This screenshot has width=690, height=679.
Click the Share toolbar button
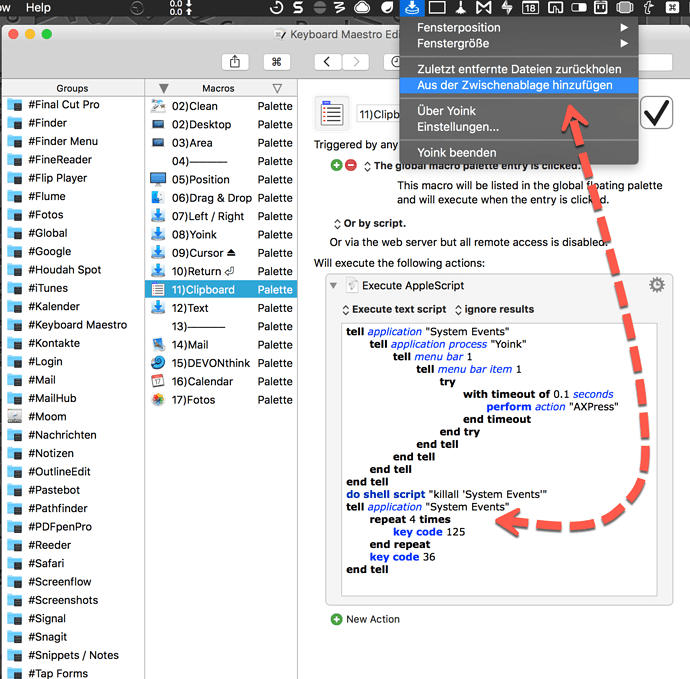point(235,62)
